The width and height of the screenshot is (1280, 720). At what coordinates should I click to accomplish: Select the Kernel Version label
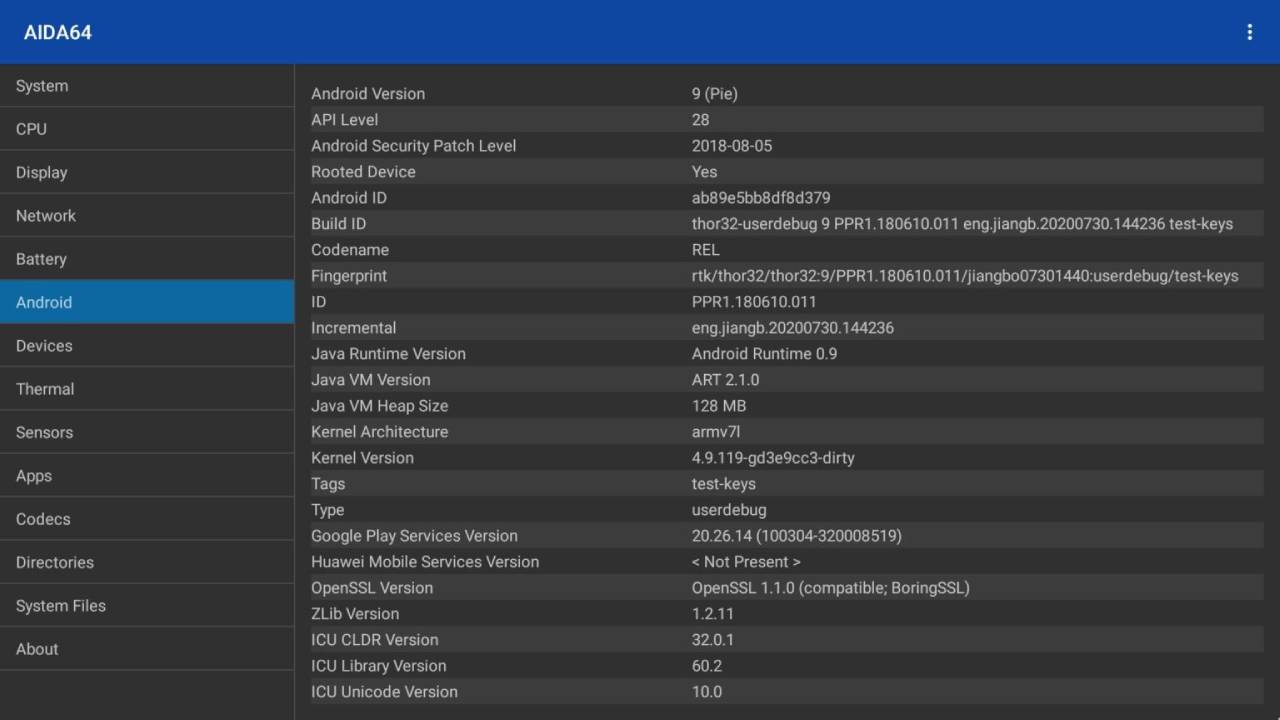(362, 458)
